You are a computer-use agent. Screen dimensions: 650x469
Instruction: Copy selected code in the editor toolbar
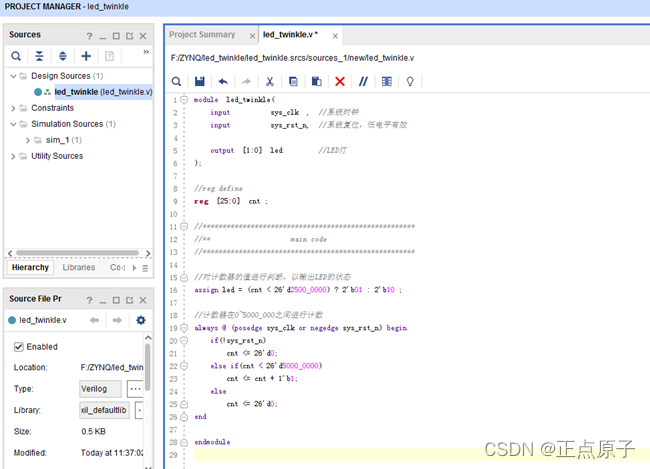tap(293, 81)
